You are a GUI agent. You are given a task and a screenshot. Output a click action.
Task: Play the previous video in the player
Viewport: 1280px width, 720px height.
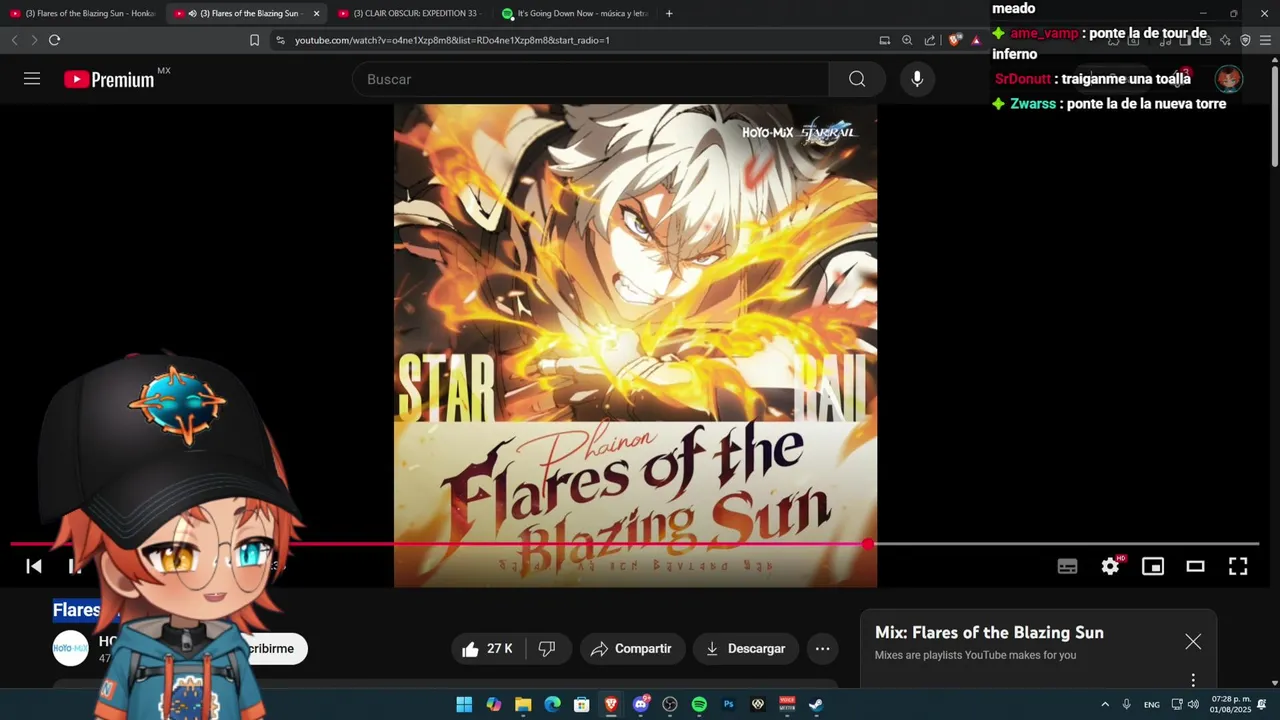pyautogui.click(x=33, y=566)
